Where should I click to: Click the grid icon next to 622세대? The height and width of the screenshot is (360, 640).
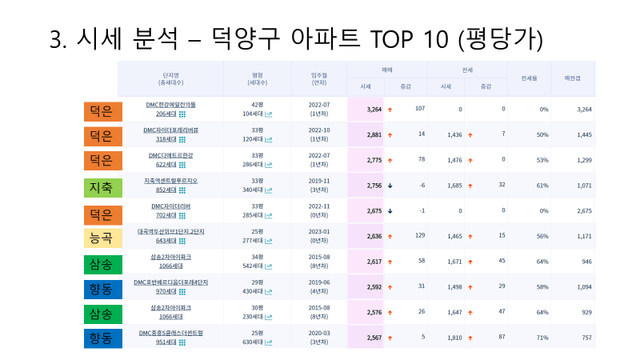tap(182, 165)
